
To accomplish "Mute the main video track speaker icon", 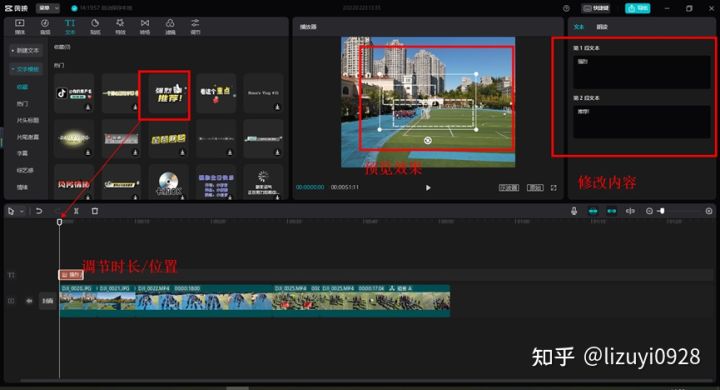I will [29, 301].
